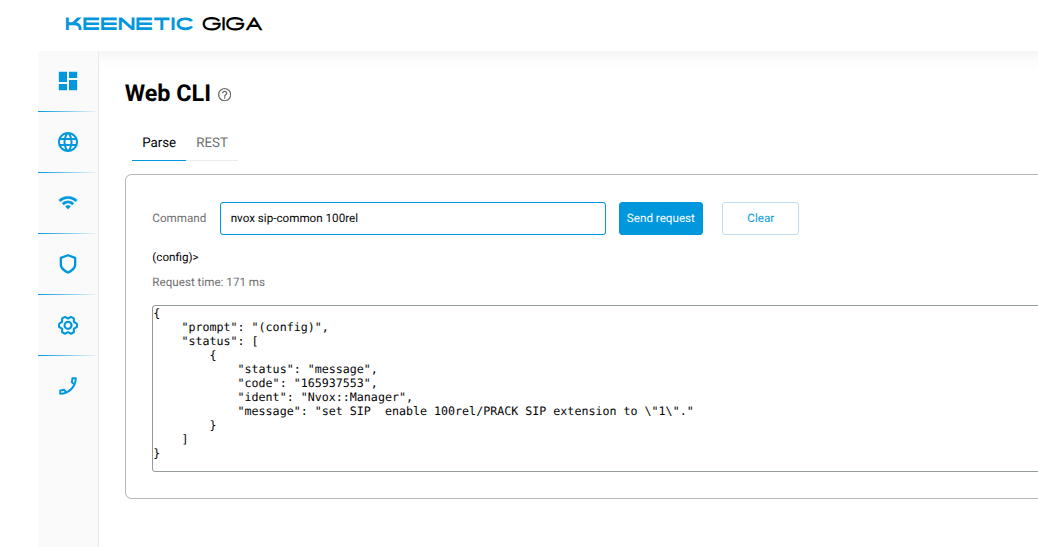The height and width of the screenshot is (547, 1038).
Task: Click the Command field label
Action: (179, 218)
